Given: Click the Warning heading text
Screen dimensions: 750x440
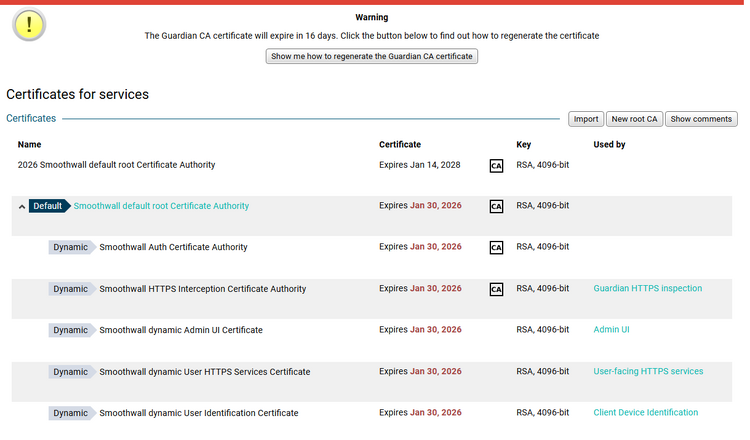Looking at the screenshot, I should tap(372, 17).
